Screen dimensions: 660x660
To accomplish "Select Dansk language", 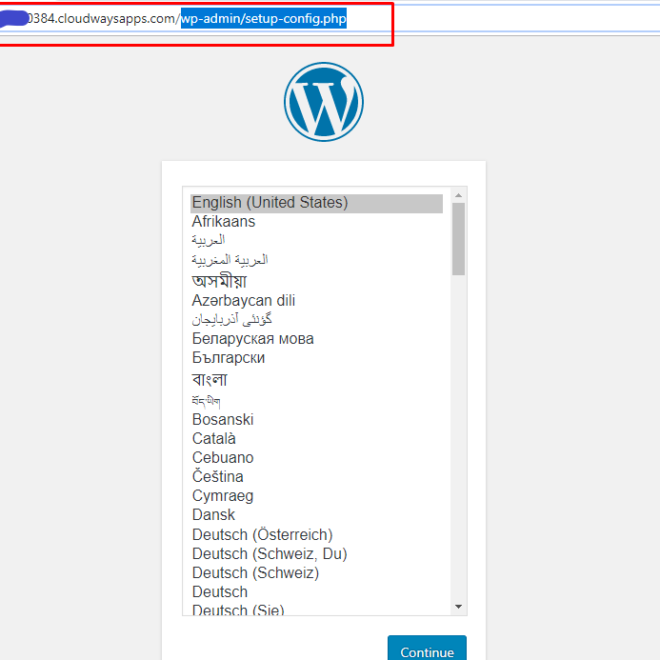I will [317, 515].
